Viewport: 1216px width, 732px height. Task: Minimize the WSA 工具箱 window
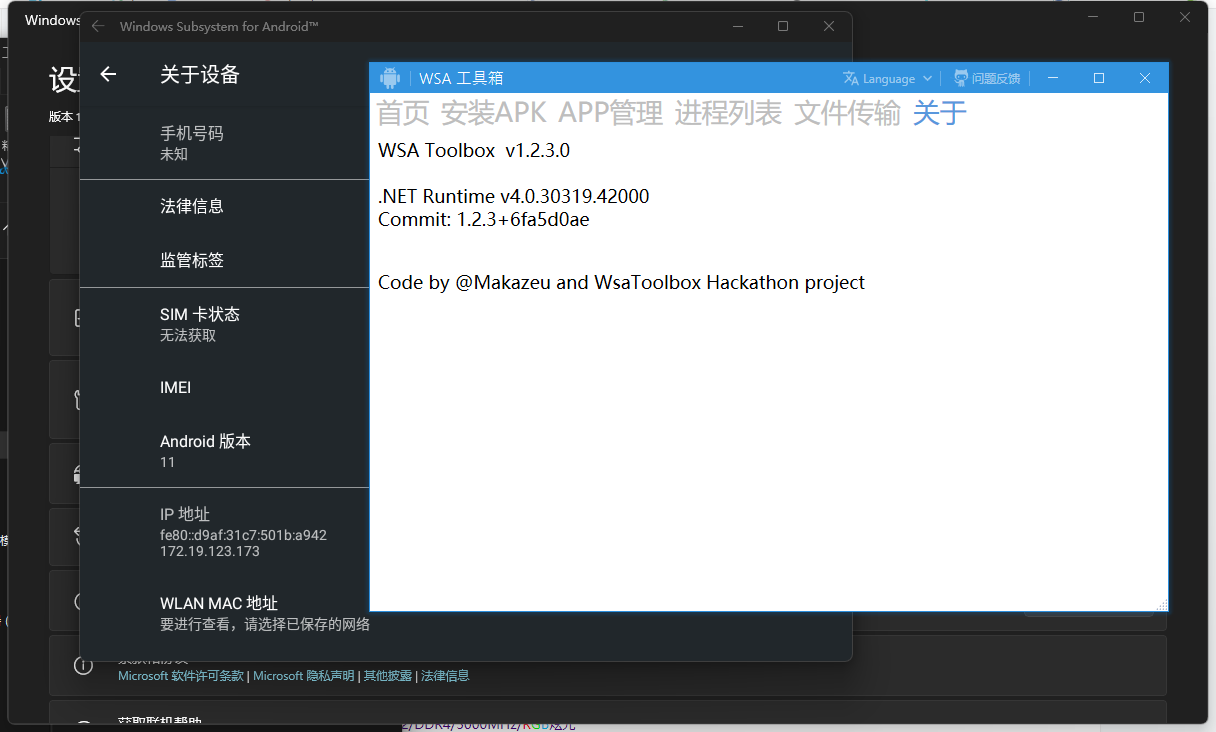click(x=1052, y=78)
